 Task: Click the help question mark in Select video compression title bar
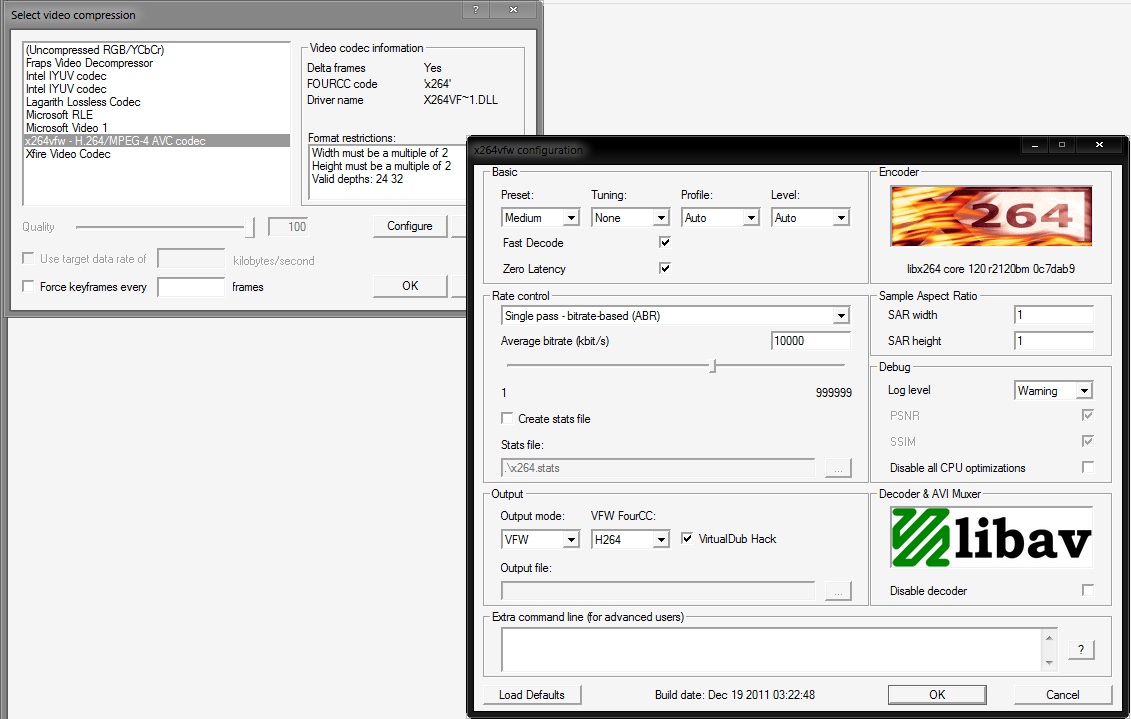pos(475,9)
